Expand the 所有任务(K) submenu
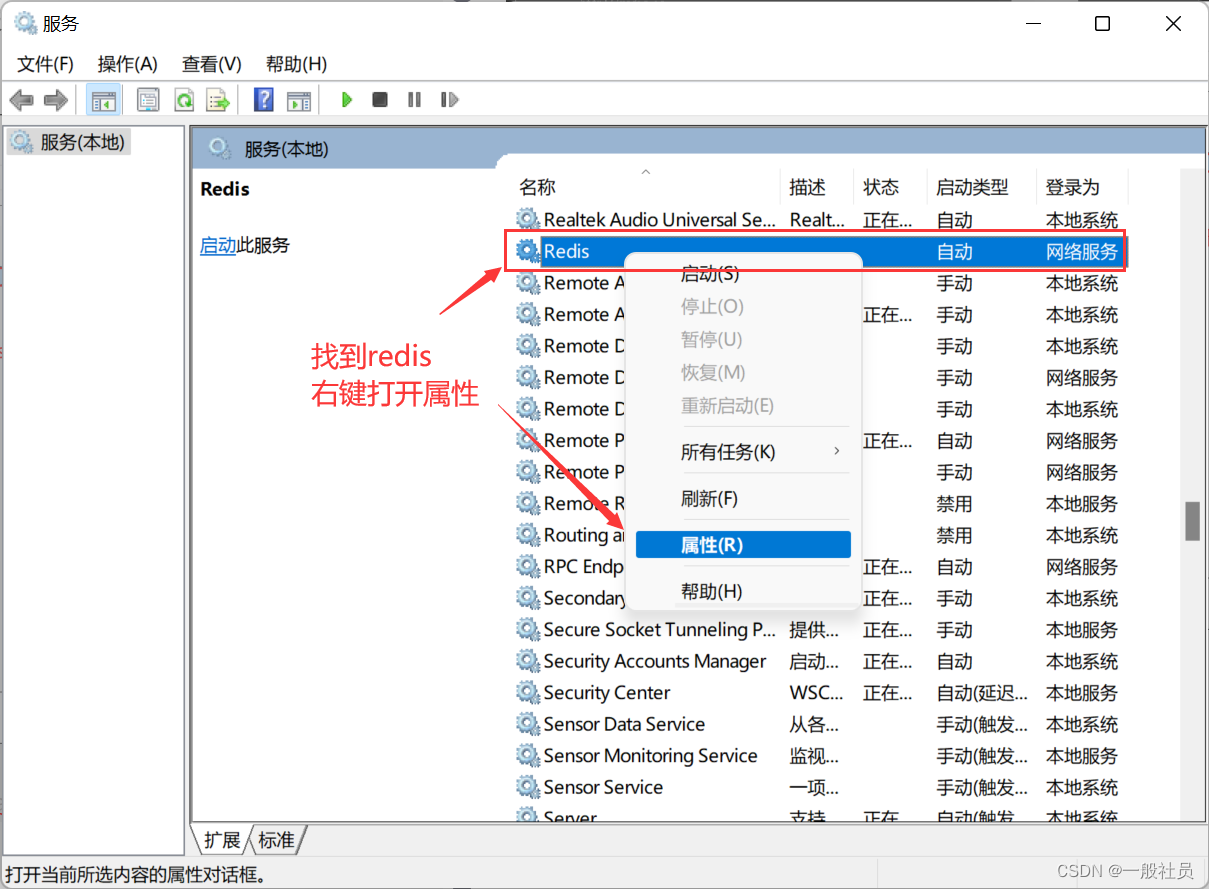The height and width of the screenshot is (889, 1209). 743,452
